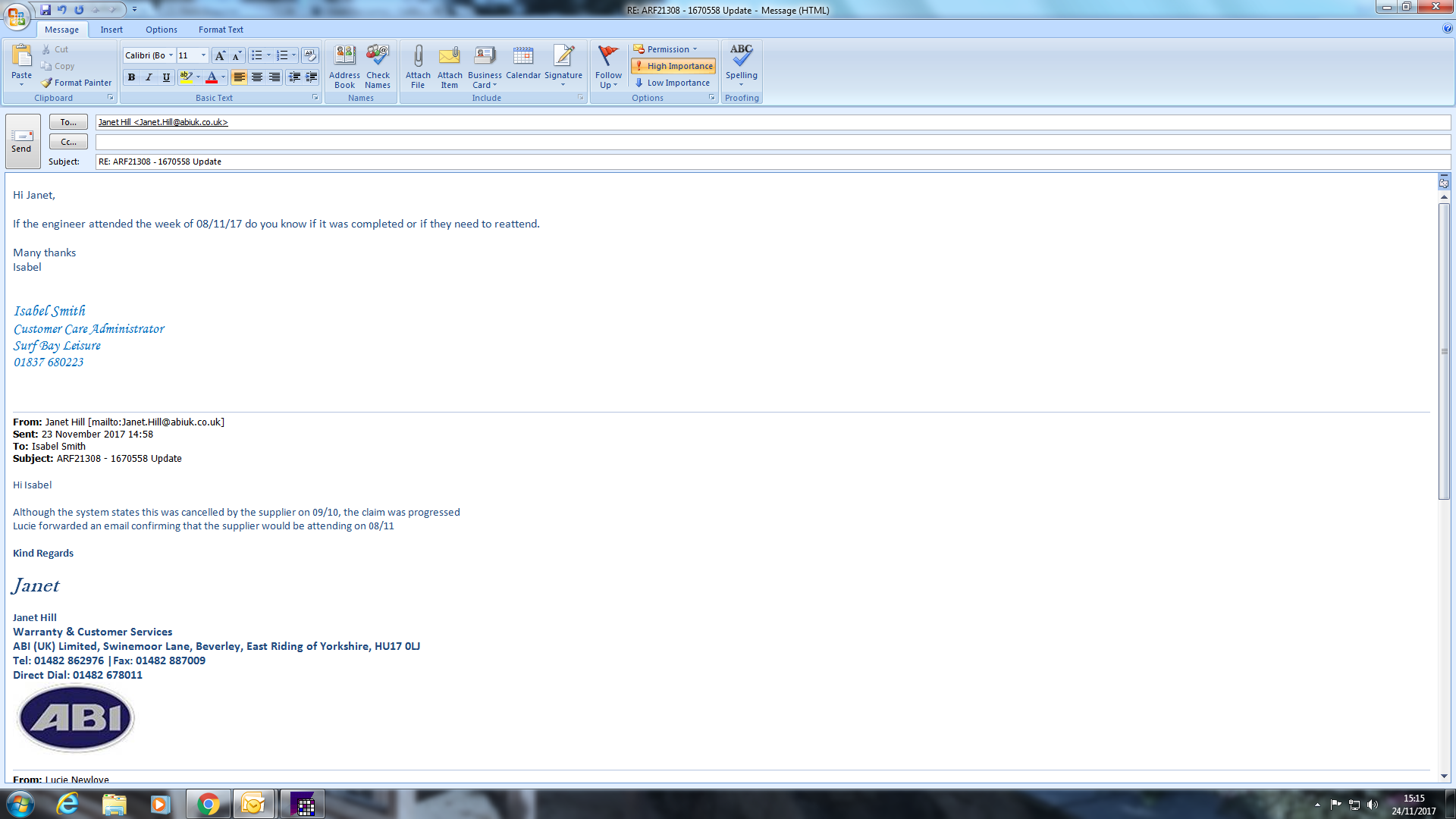Enable Low Importance flag
The height and width of the screenshot is (819, 1456).
672,83
